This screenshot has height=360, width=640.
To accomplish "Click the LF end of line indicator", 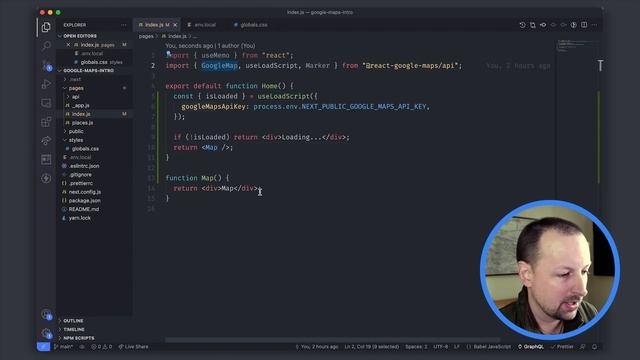I will click(457, 347).
